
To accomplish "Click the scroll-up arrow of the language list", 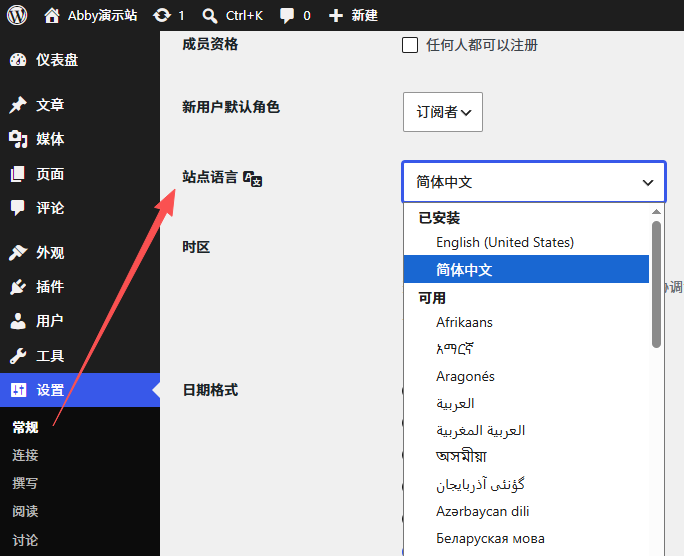I will click(x=656, y=212).
